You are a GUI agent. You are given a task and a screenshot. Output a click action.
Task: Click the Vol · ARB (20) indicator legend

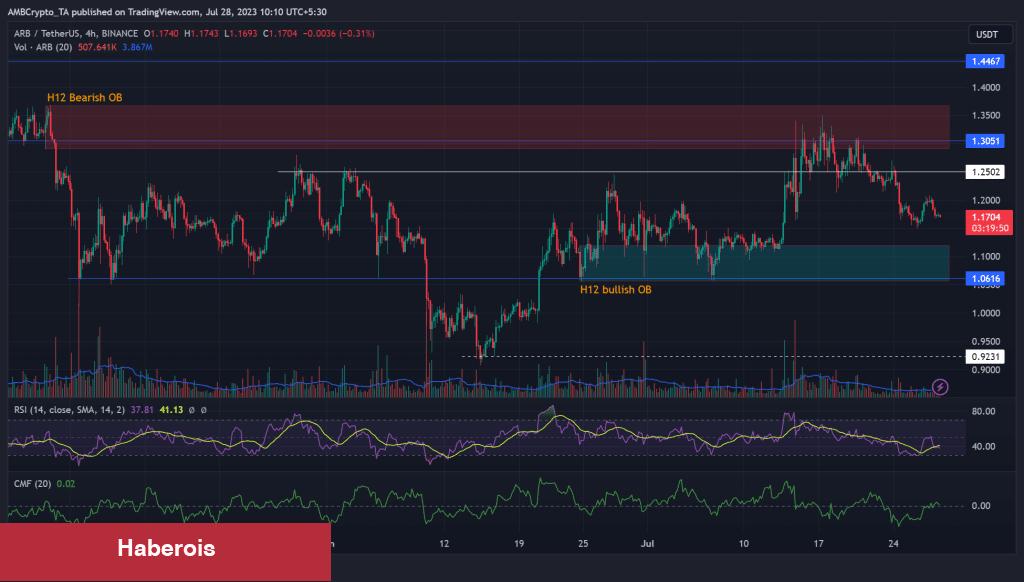(x=43, y=47)
